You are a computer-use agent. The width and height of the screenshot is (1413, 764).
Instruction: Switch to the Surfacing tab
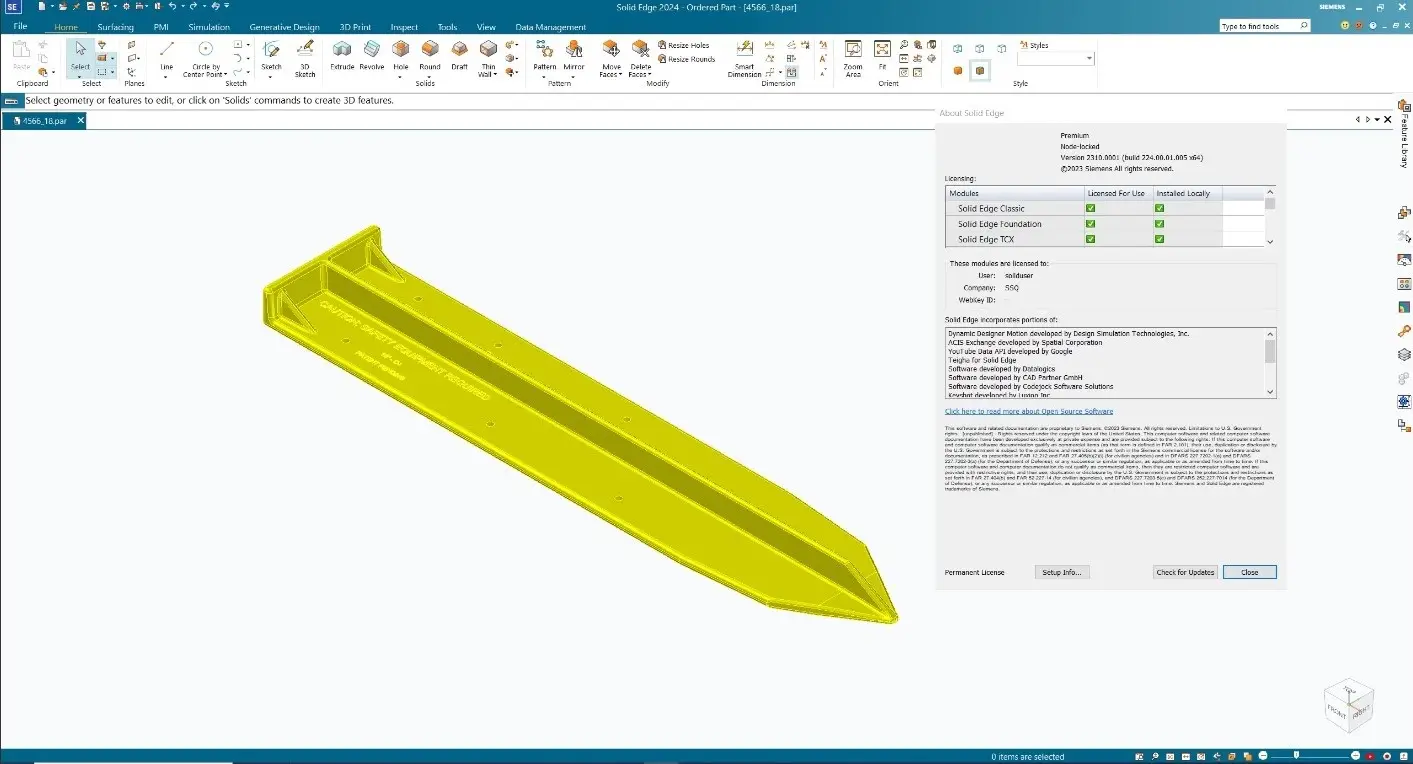116,27
